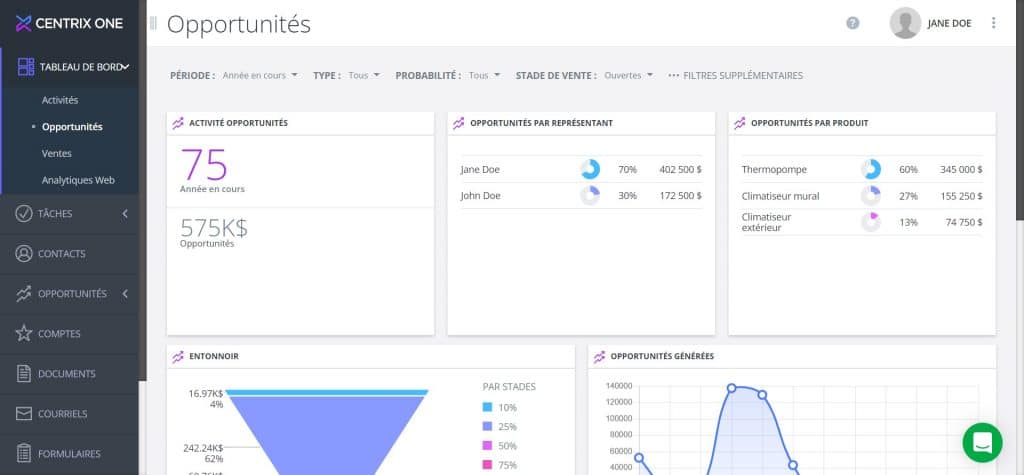
Task: Click the 10% stage legend swatch
Action: point(487,408)
